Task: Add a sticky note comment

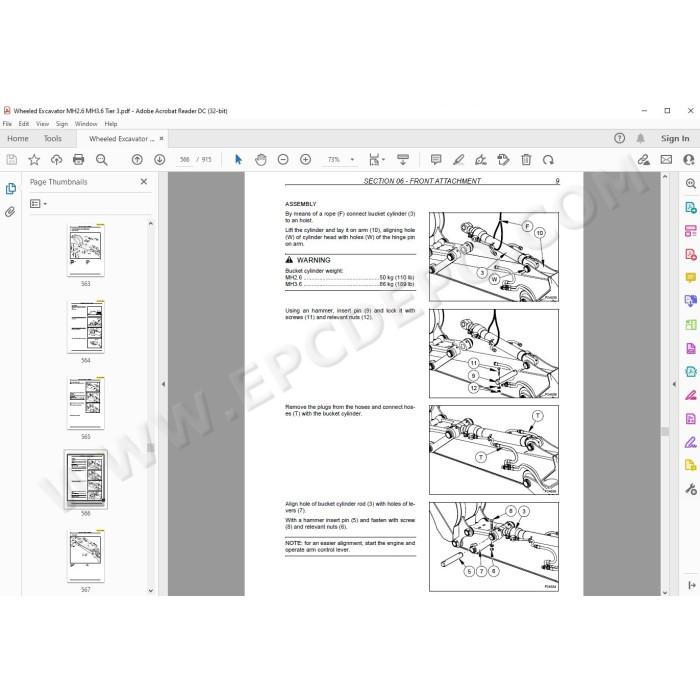Action: pos(436,160)
